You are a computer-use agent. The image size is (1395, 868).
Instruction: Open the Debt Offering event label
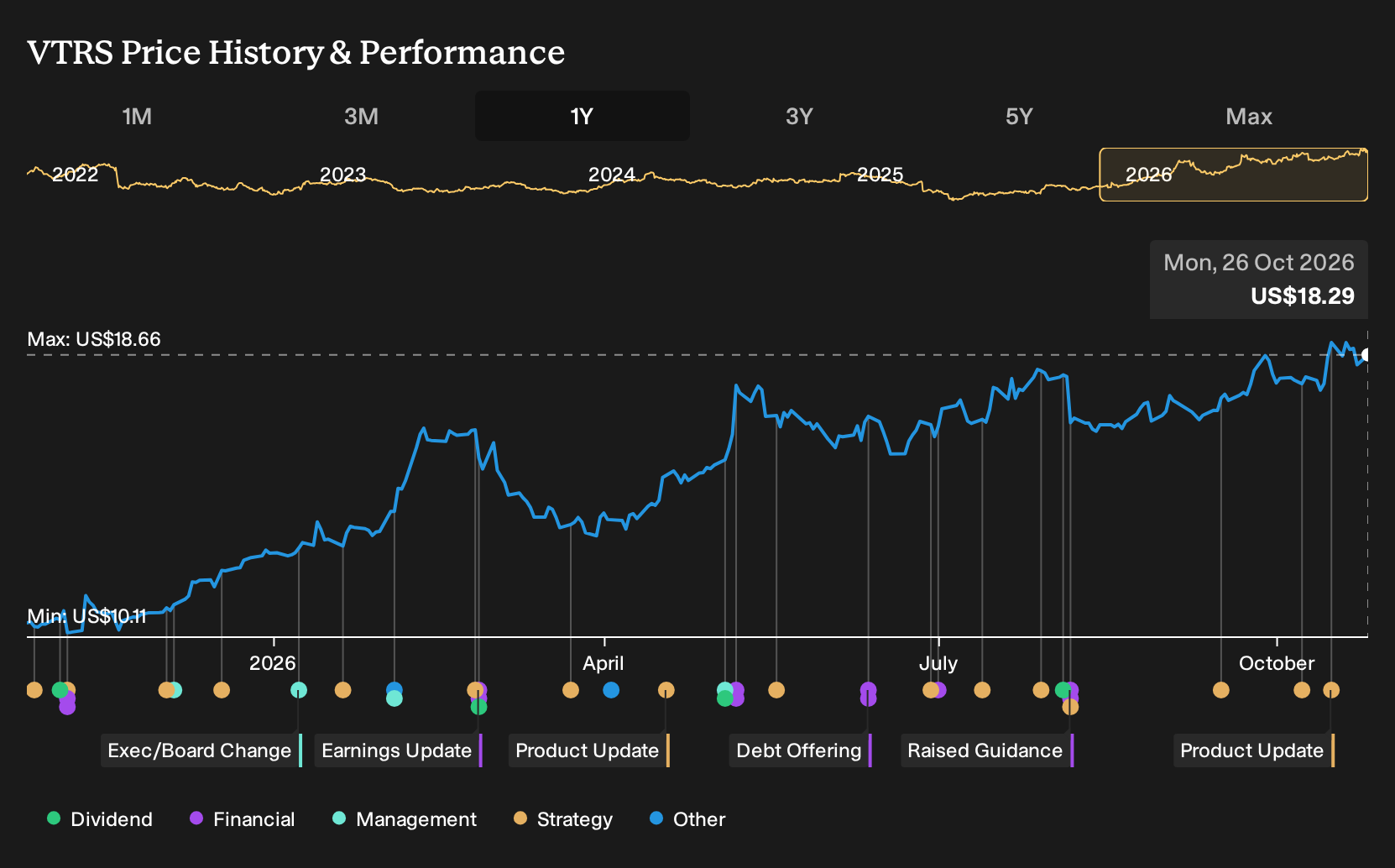click(x=800, y=750)
